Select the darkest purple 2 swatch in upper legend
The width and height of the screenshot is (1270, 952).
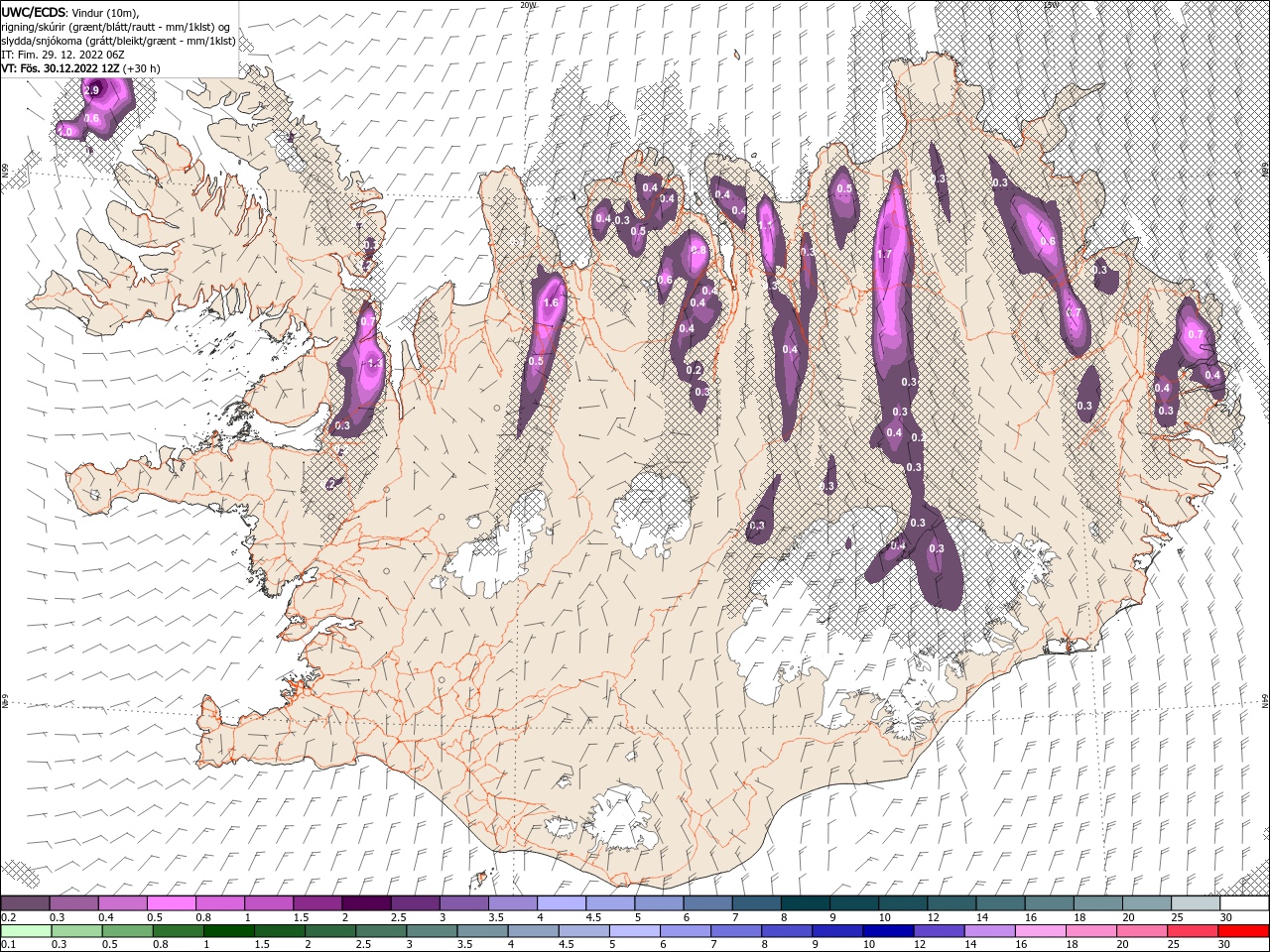pyautogui.click(x=366, y=903)
